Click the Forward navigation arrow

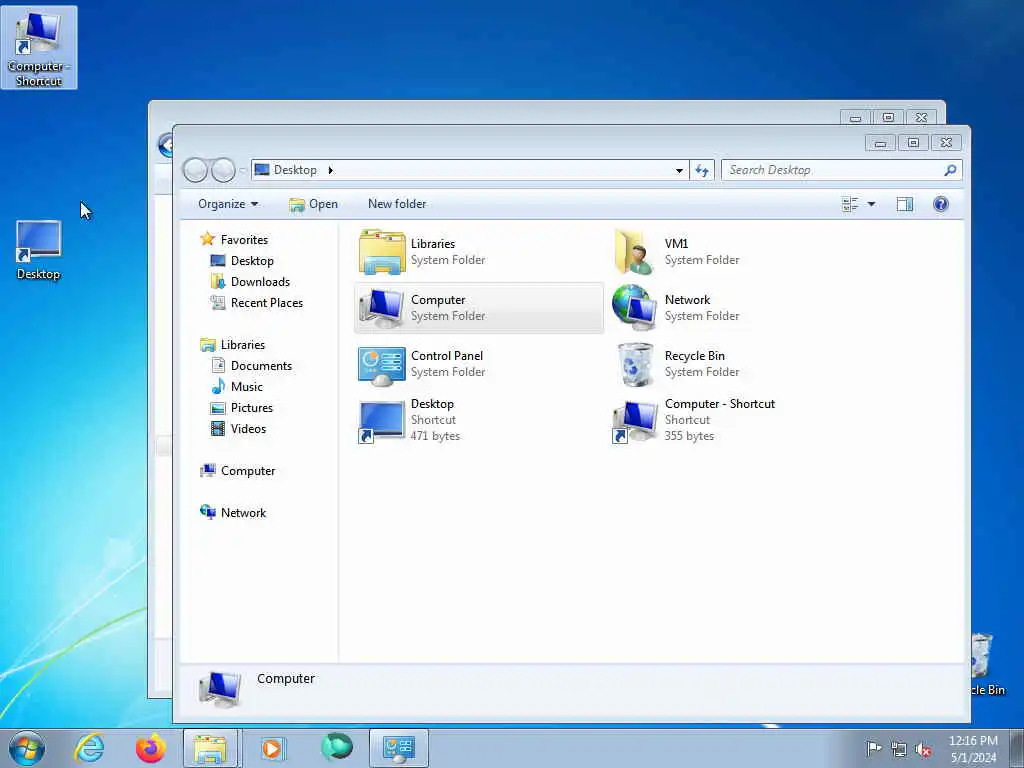click(223, 170)
